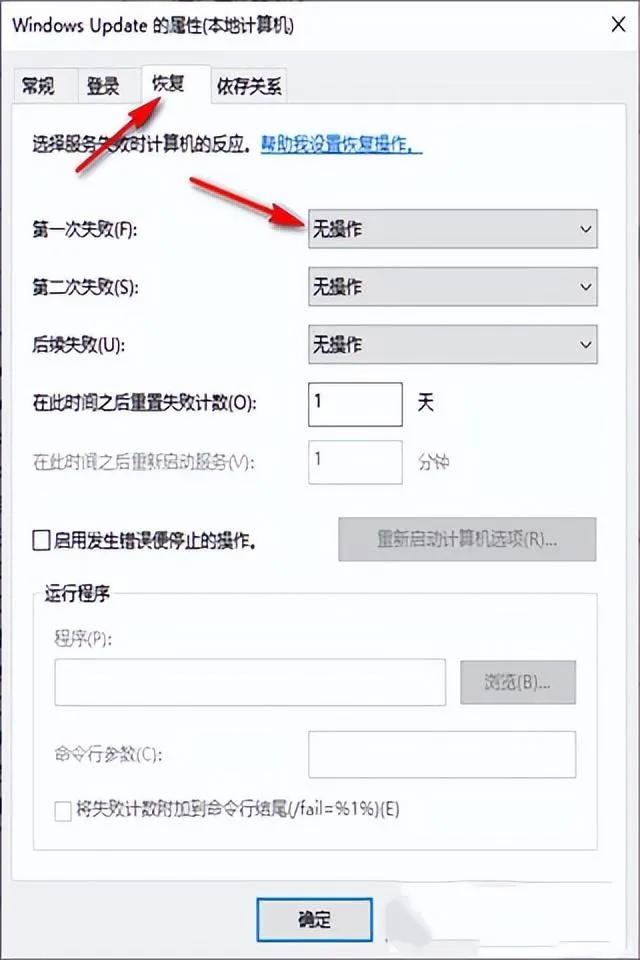Click the 程序 path input field

pos(250,683)
